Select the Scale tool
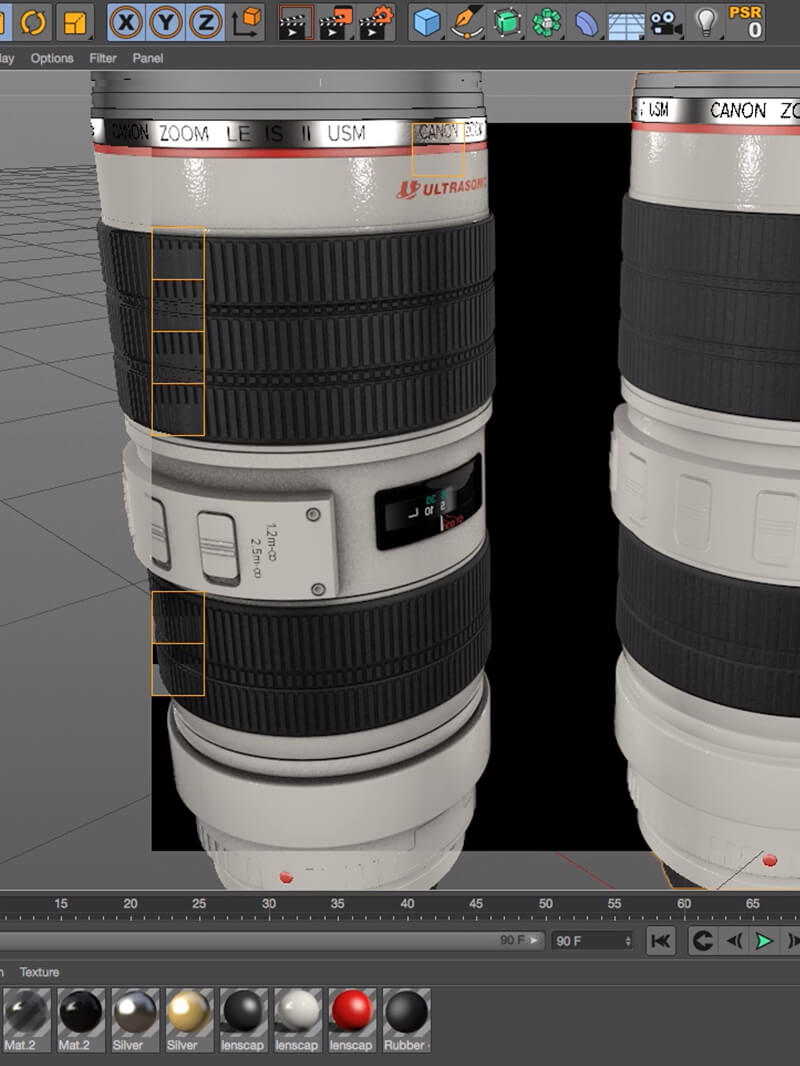800x1066 pixels. pos(75,22)
